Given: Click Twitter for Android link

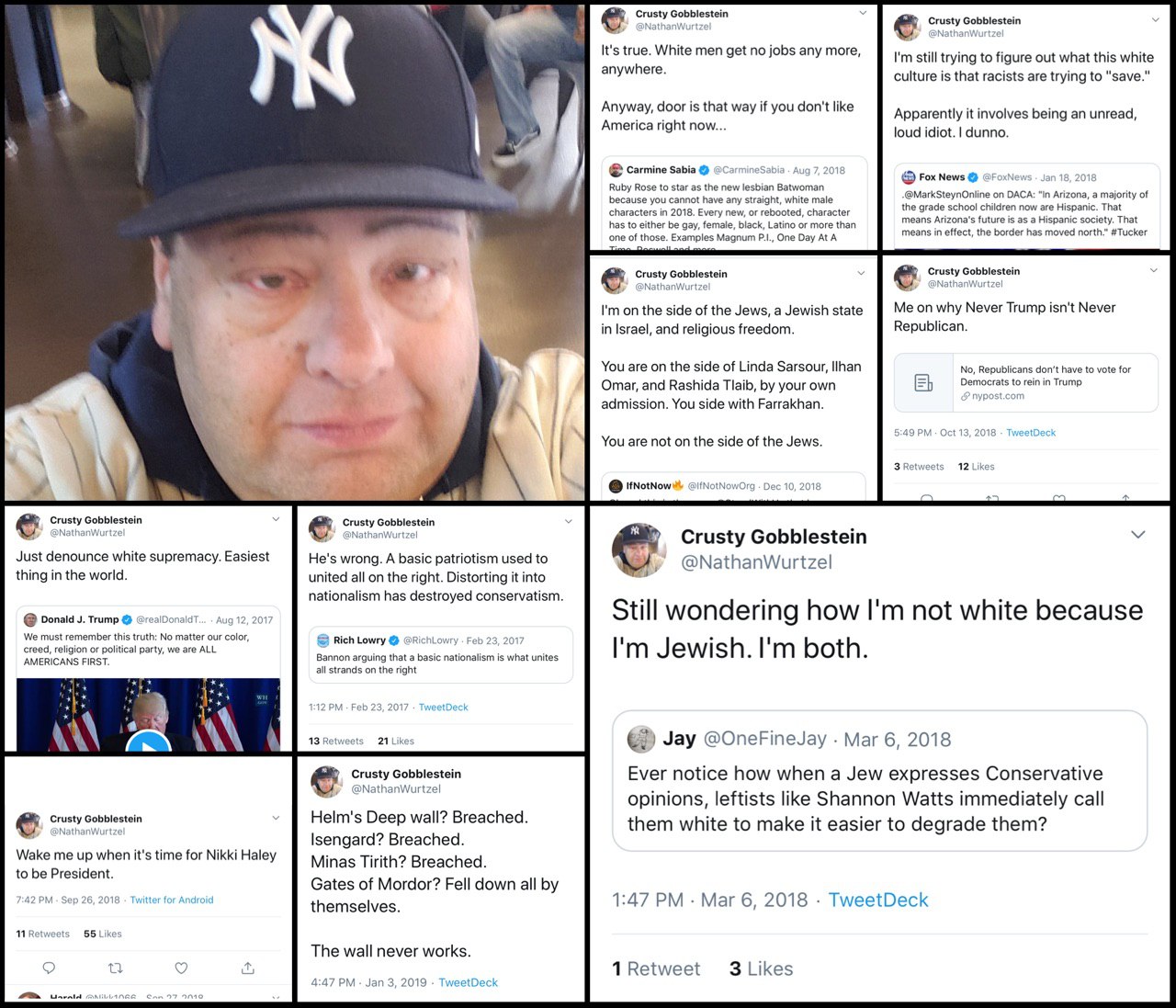Looking at the screenshot, I should 172,900.
